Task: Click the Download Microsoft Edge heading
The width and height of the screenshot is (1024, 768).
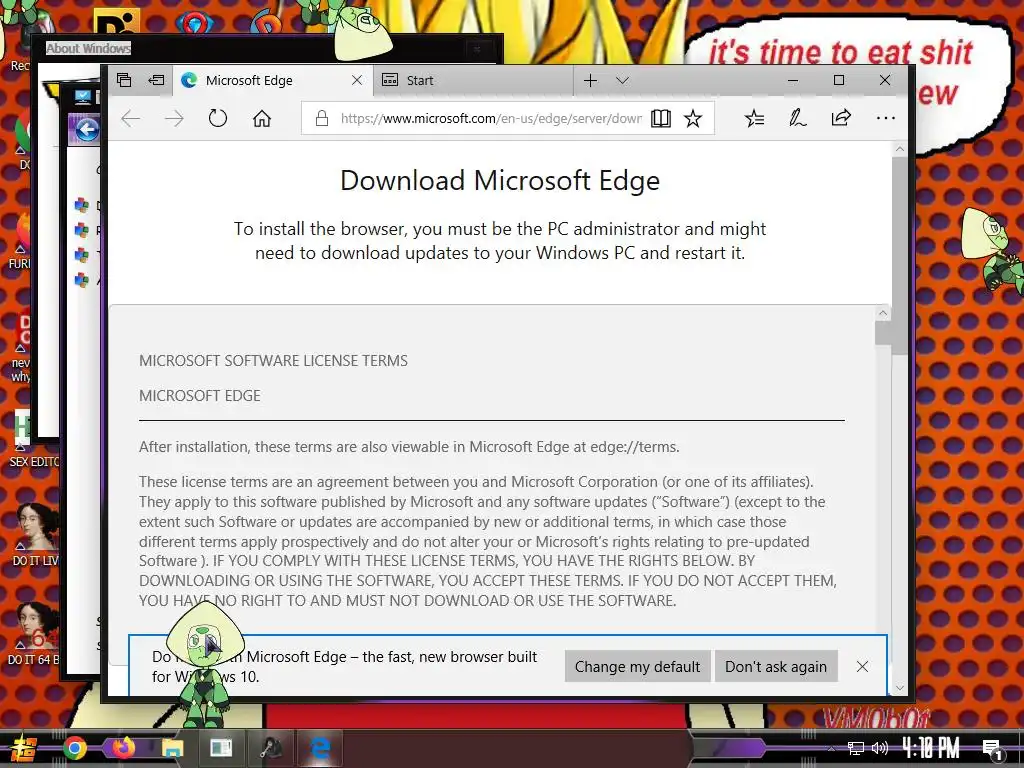Action: [500, 180]
